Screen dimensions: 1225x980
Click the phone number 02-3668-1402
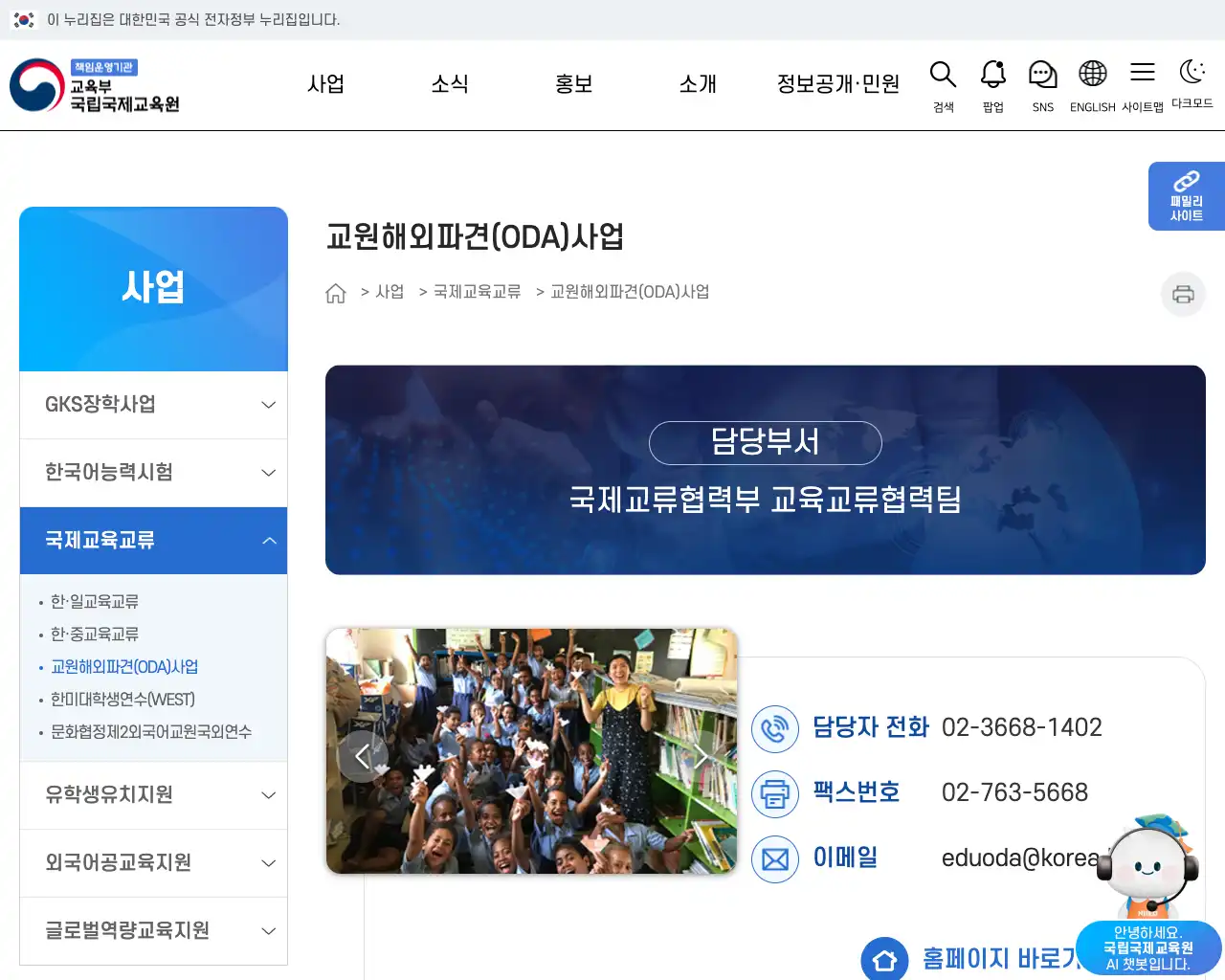(x=1022, y=728)
